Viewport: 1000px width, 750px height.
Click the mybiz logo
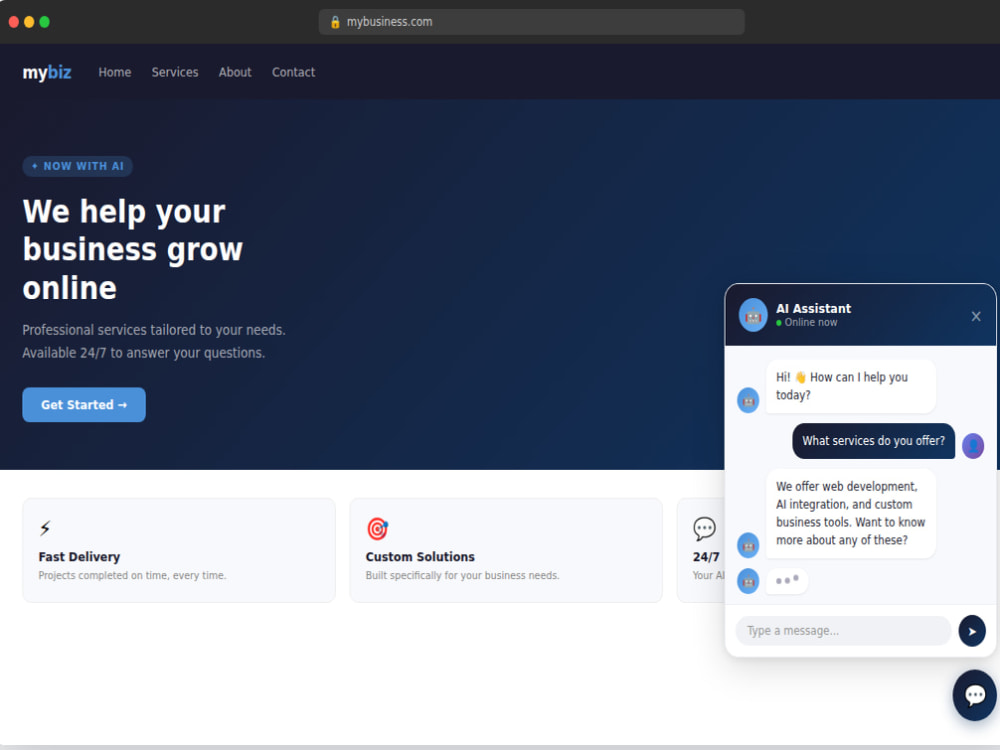tap(47, 72)
